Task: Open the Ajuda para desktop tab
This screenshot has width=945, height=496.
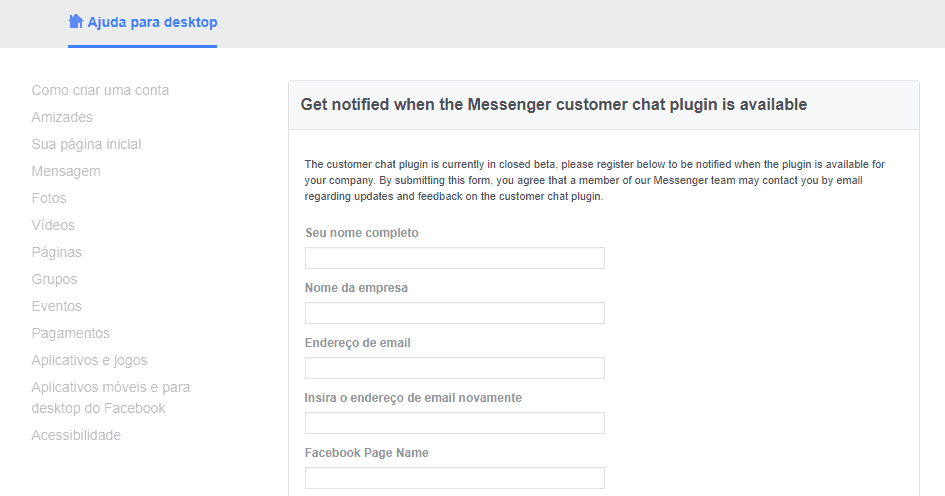Action: 142,23
